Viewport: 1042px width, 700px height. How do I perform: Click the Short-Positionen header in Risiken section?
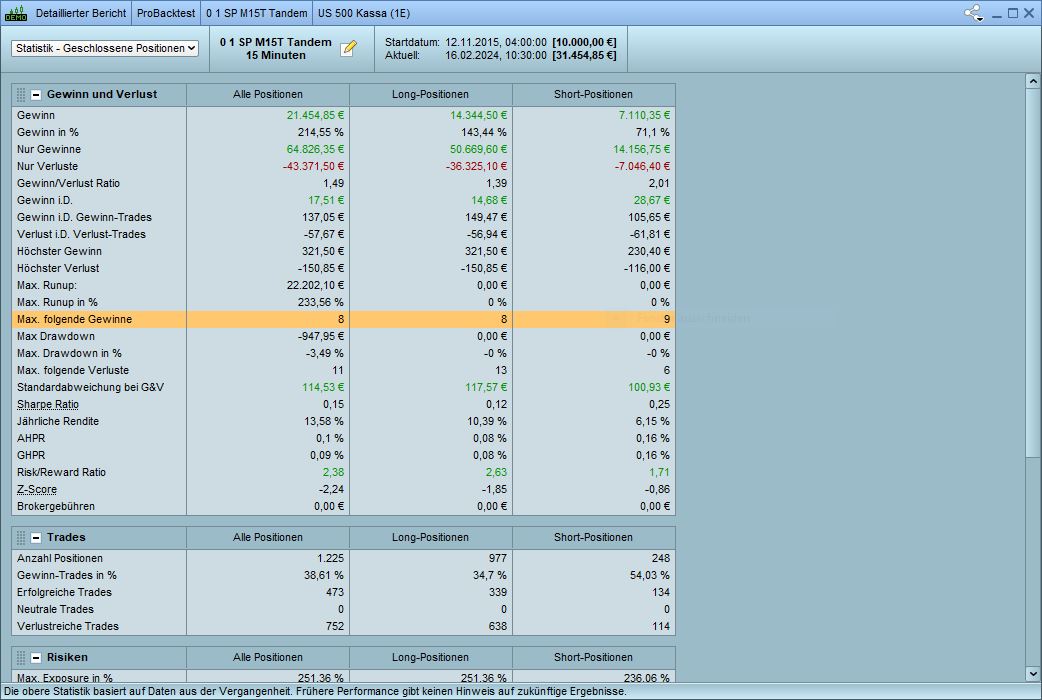coord(593,657)
